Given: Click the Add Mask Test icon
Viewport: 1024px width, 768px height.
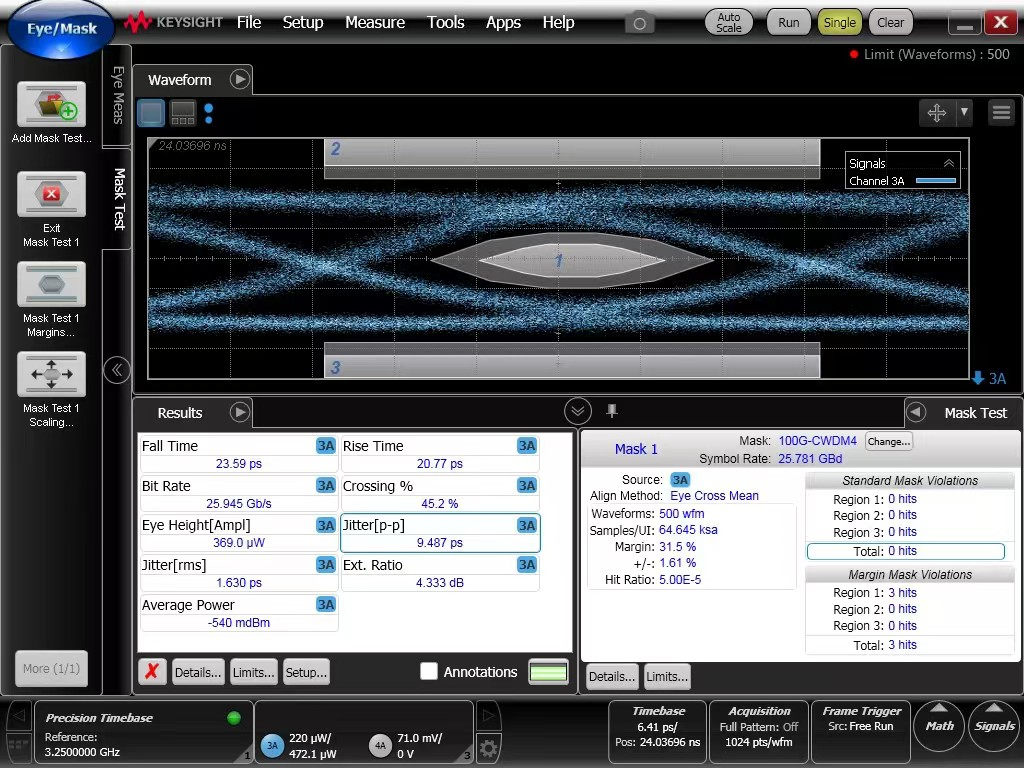Looking at the screenshot, I should 51,105.
